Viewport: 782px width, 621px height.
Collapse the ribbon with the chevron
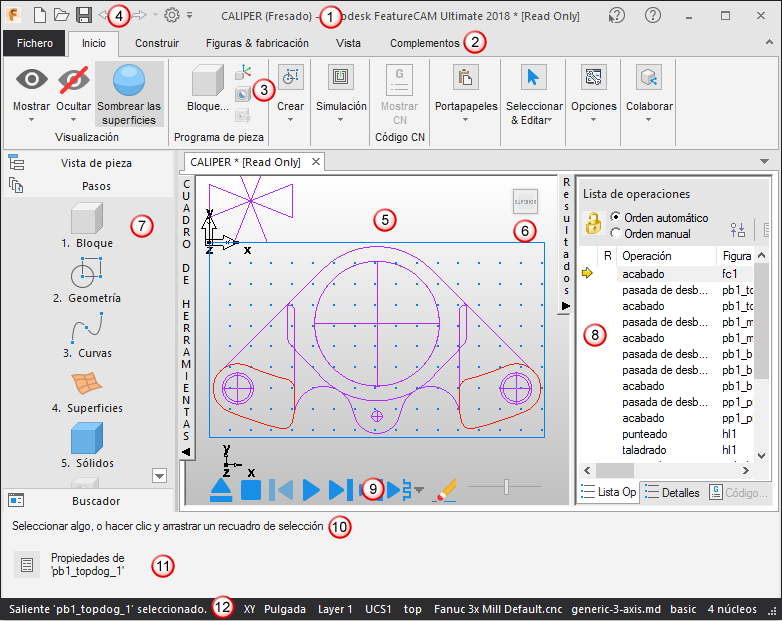click(x=769, y=42)
